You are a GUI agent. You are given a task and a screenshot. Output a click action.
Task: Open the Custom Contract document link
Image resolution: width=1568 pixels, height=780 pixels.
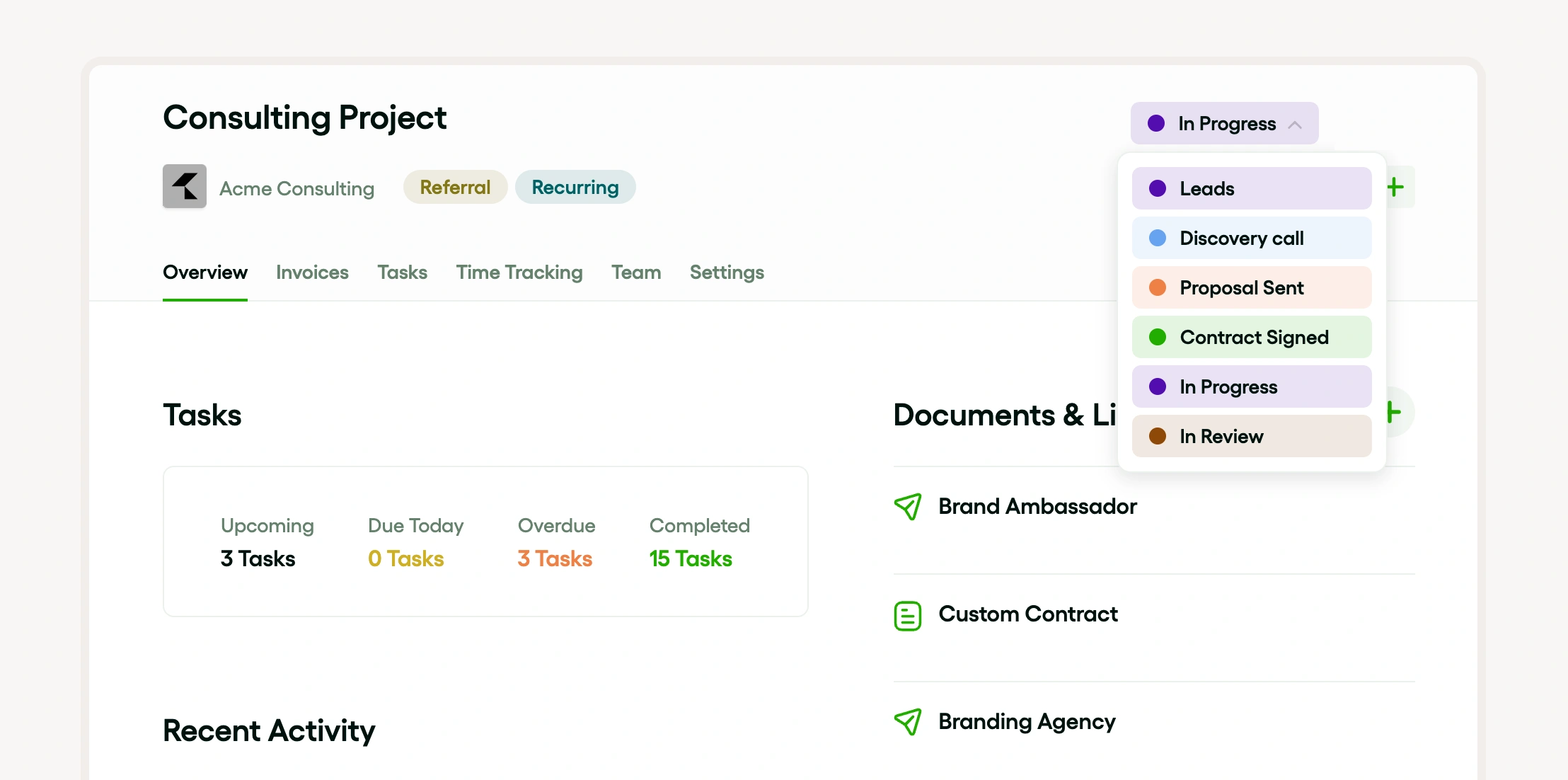click(1027, 614)
